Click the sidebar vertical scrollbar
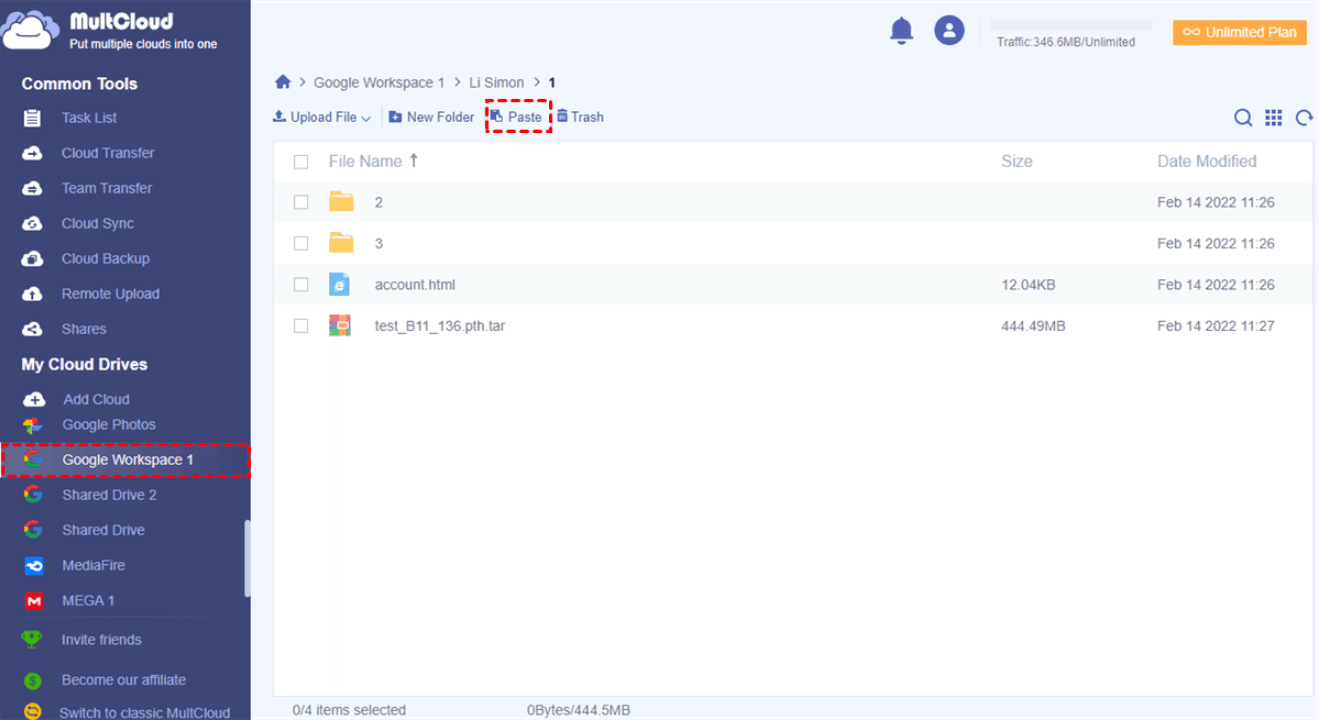This screenshot has height=720, width=1319. (247, 558)
